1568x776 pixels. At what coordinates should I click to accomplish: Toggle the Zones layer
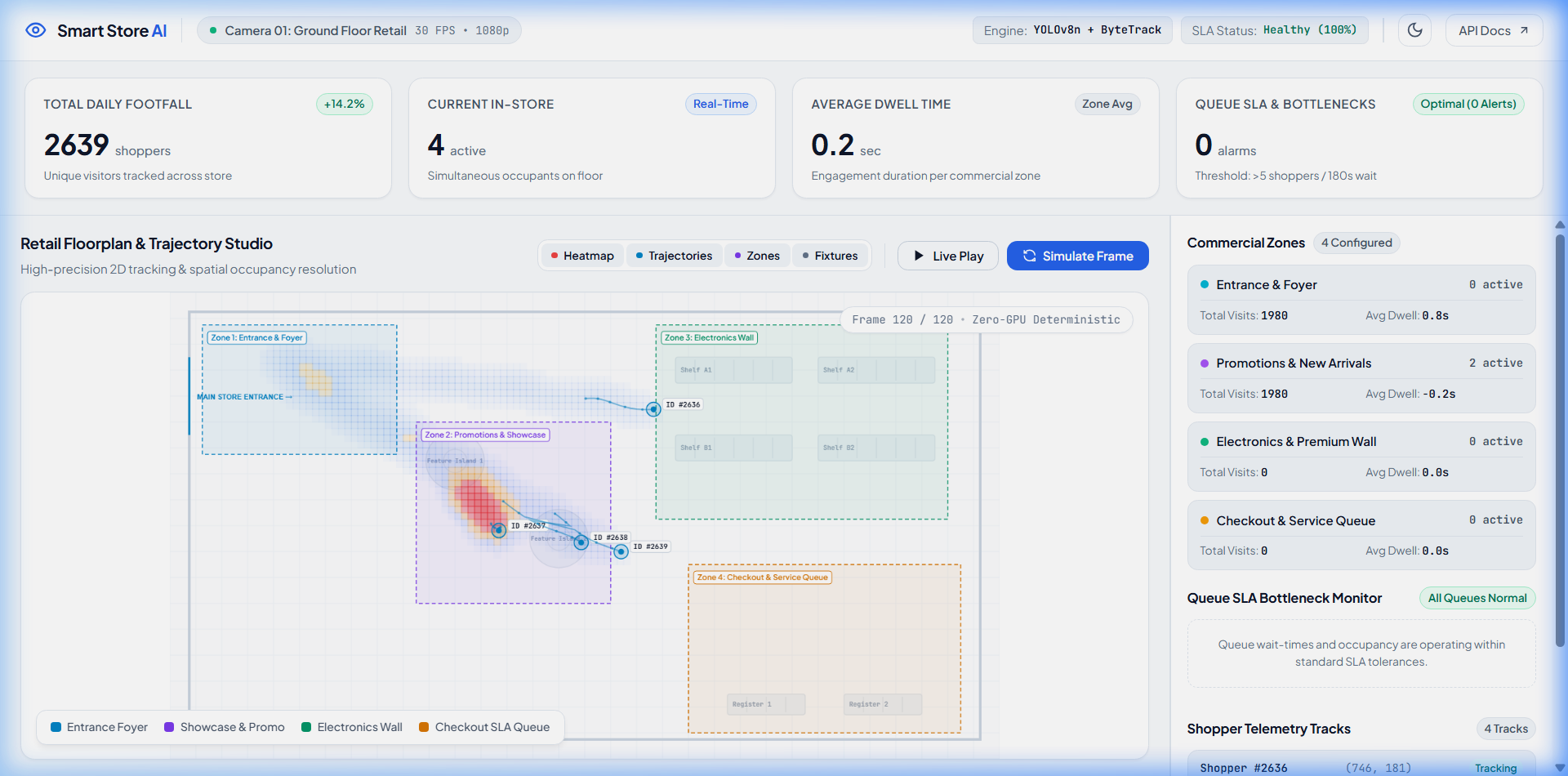click(757, 256)
